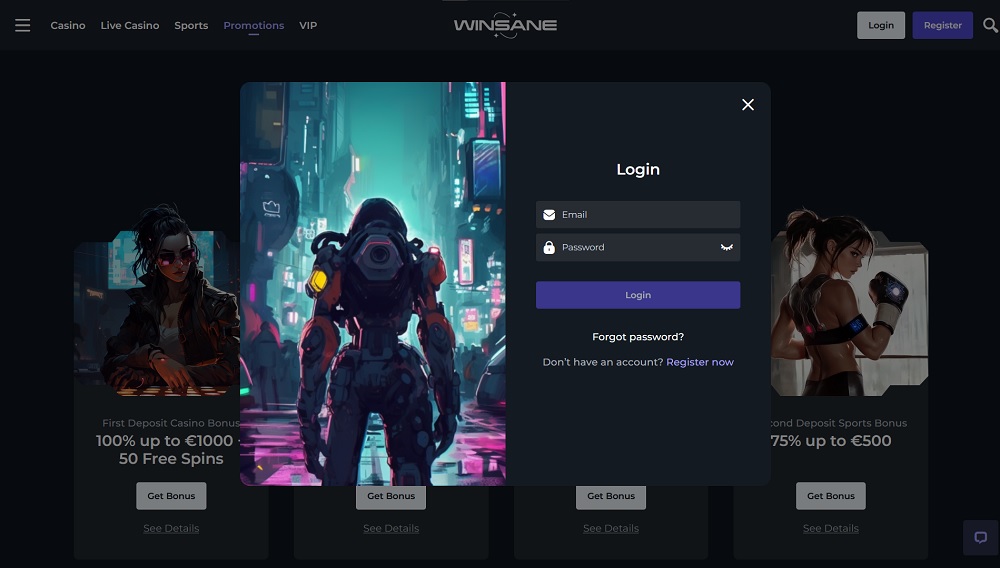Click the Forgot password? link
This screenshot has width=1000, height=568.
tap(638, 337)
